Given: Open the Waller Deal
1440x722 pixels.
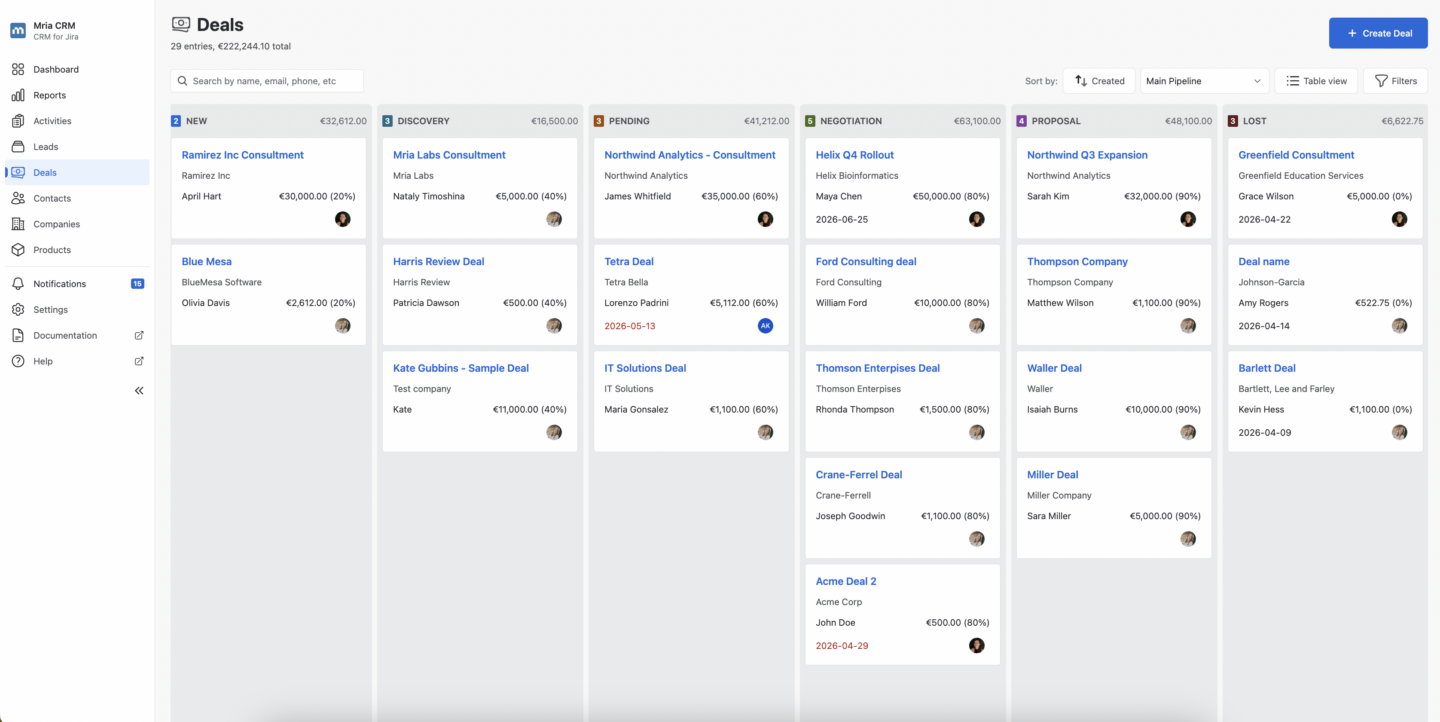Looking at the screenshot, I should pyautogui.click(x=1054, y=368).
